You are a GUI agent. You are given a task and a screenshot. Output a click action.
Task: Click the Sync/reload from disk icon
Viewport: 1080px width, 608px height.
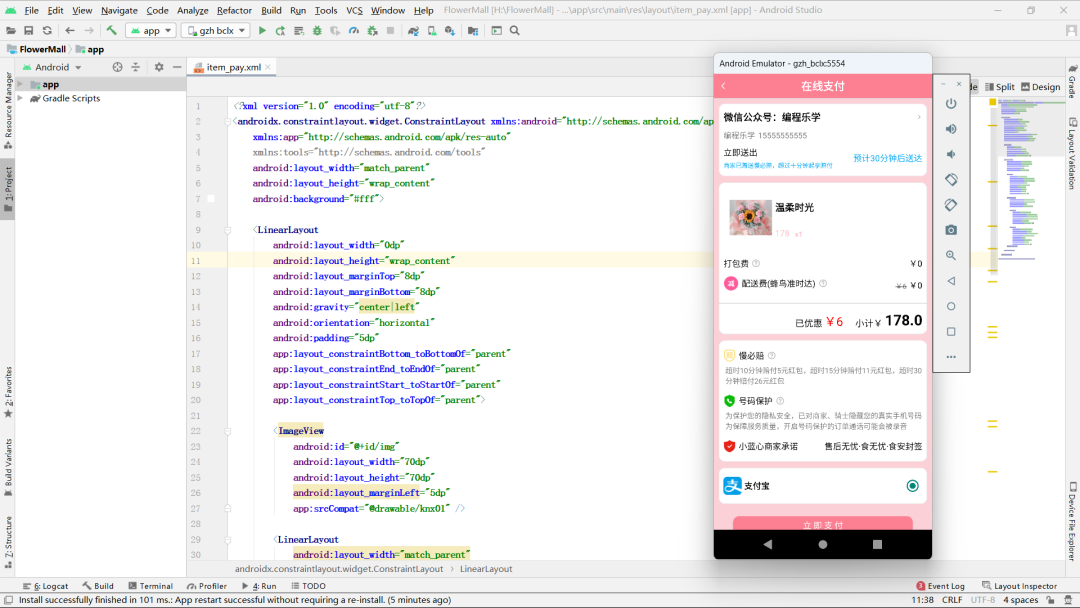[x=47, y=30]
